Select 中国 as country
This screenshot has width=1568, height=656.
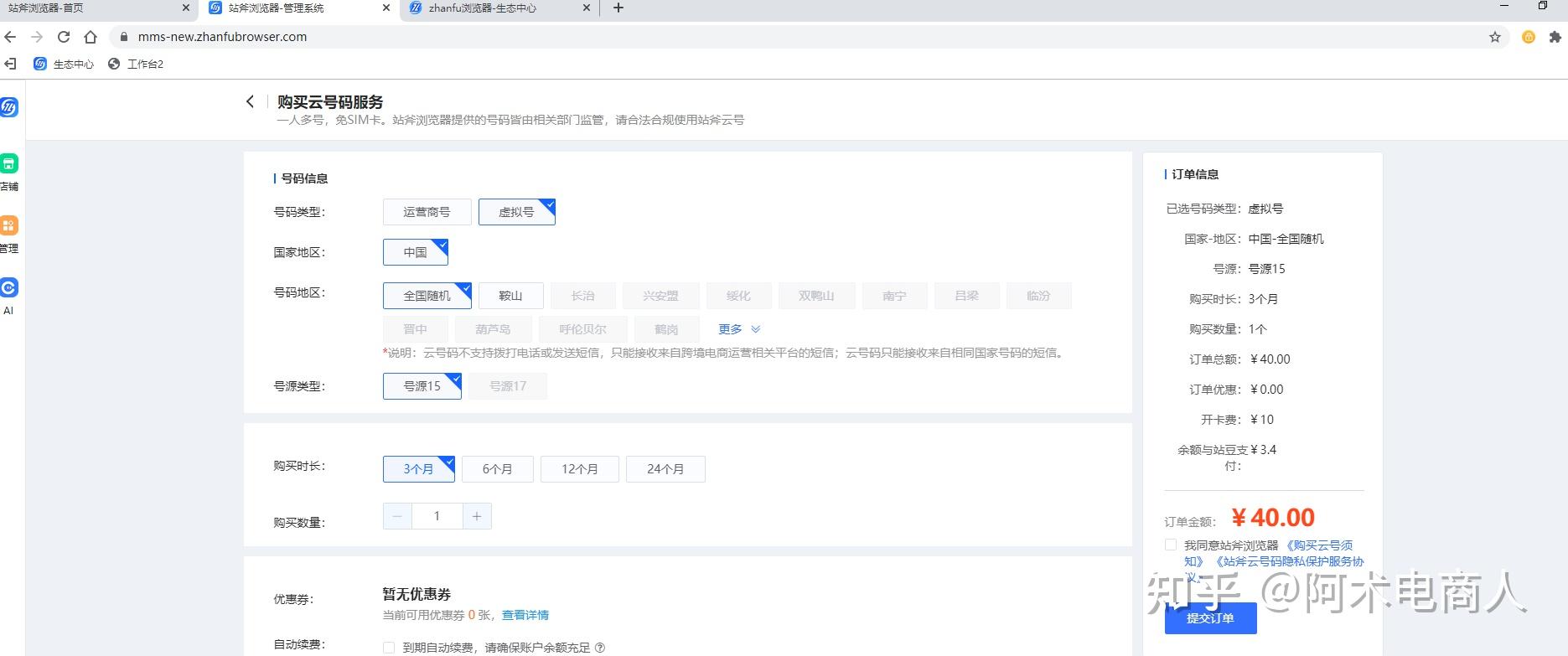pyautogui.click(x=415, y=252)
